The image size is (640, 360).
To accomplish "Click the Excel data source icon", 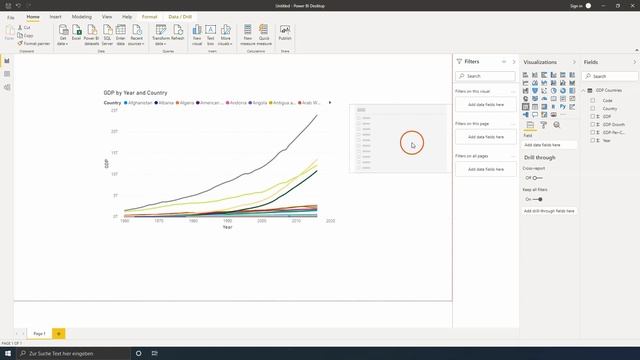I will (x=76, y=32).
